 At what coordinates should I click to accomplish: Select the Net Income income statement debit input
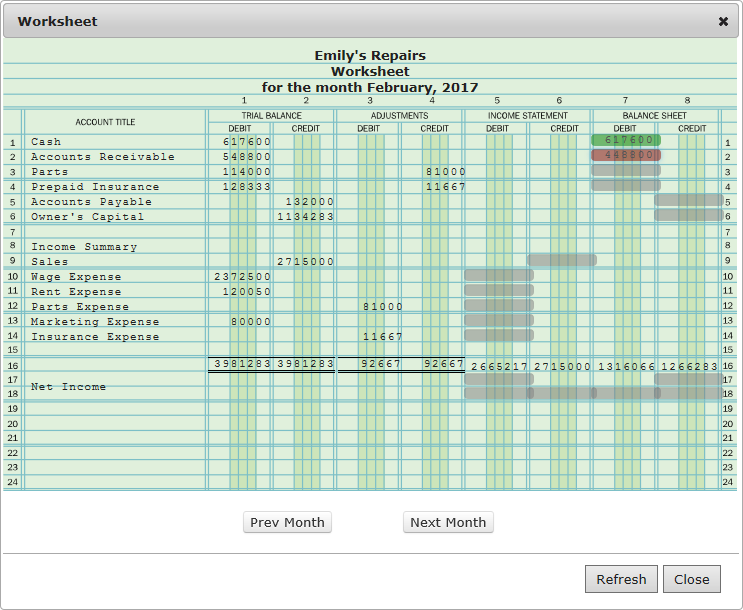point(499,380)
